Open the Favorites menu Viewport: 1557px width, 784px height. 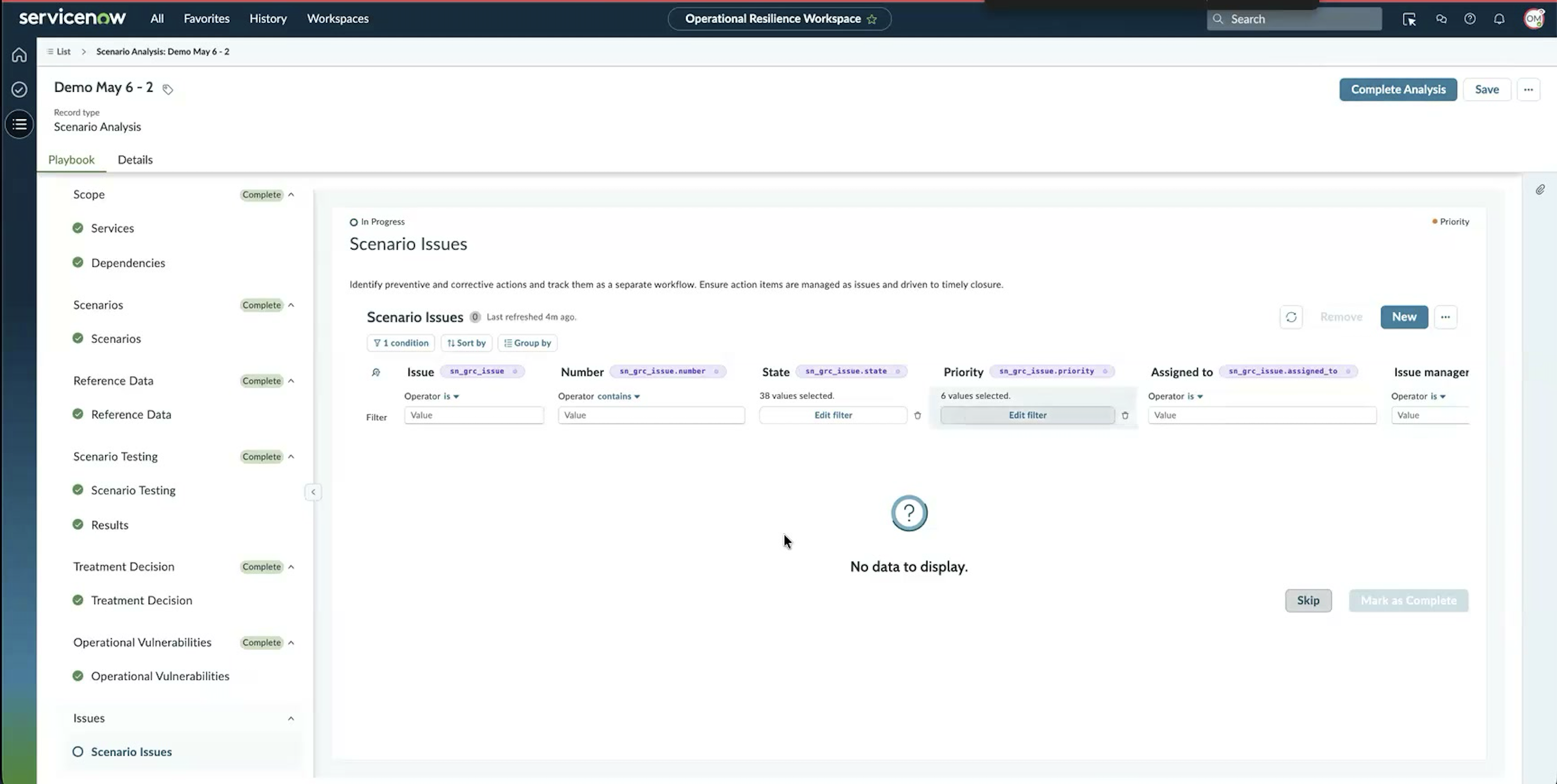click(207, 19)
